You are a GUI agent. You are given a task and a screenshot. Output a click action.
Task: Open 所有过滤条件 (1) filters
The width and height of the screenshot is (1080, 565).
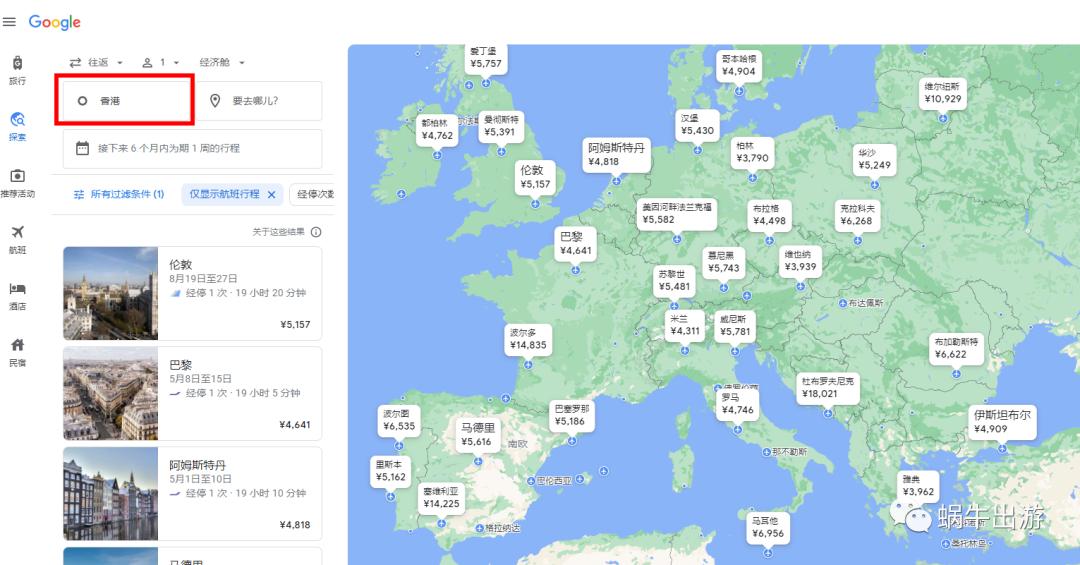coord(119,194)
